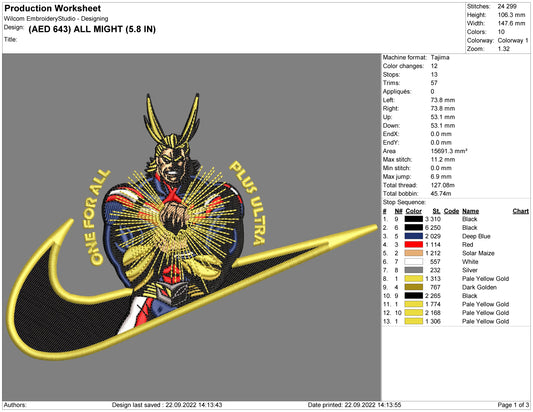This screenshot has height=412, width=533.
Task: Click the design name ALL MIGHT title
Action: [92, 29]
